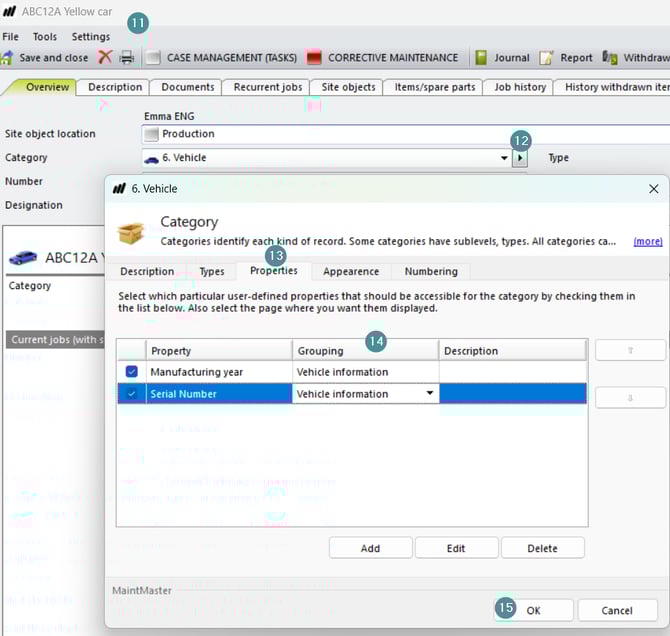Click the red X delete icon
The width and height of the screenshot is (670, 636).
pyautogui.click(x=105, y=58)
